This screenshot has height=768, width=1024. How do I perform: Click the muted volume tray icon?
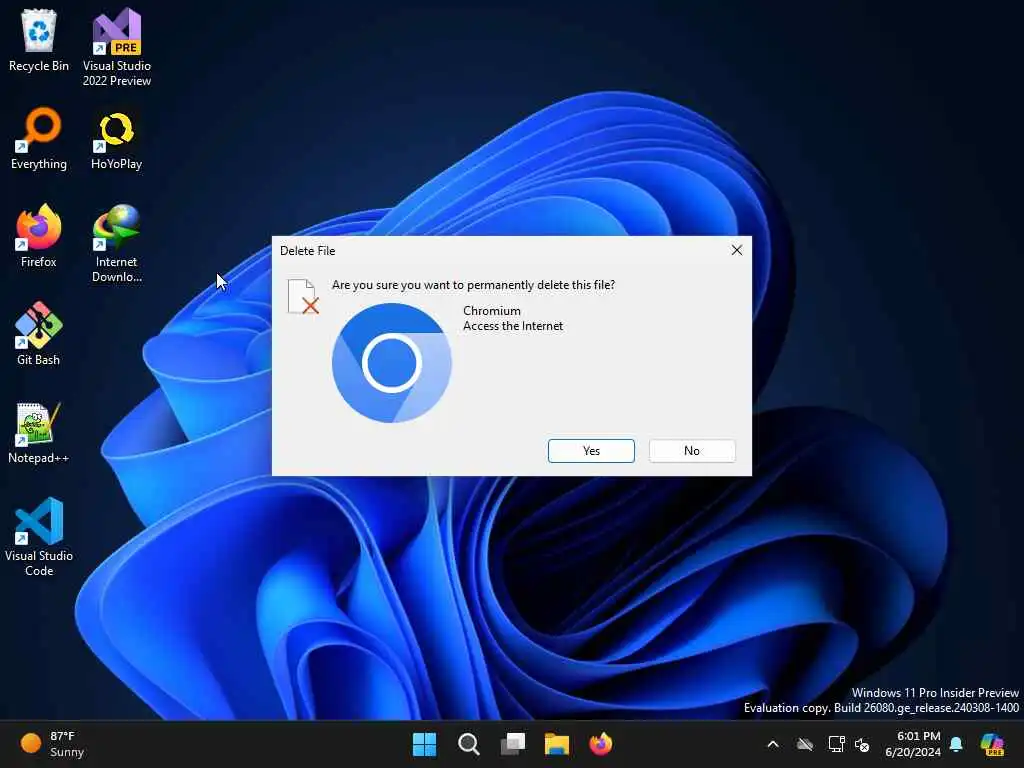pyautogui.click(x=862, y=744)
